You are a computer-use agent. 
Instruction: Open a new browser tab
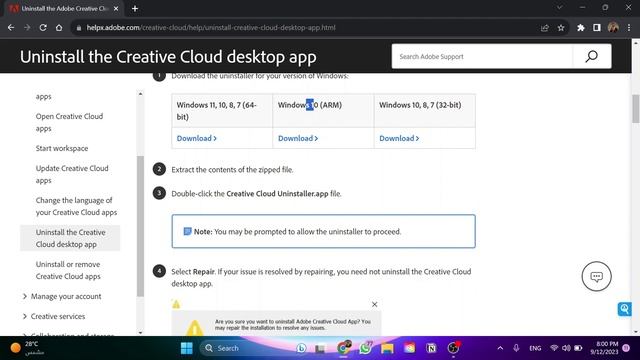pyautogui.click(x=135, y=8)
